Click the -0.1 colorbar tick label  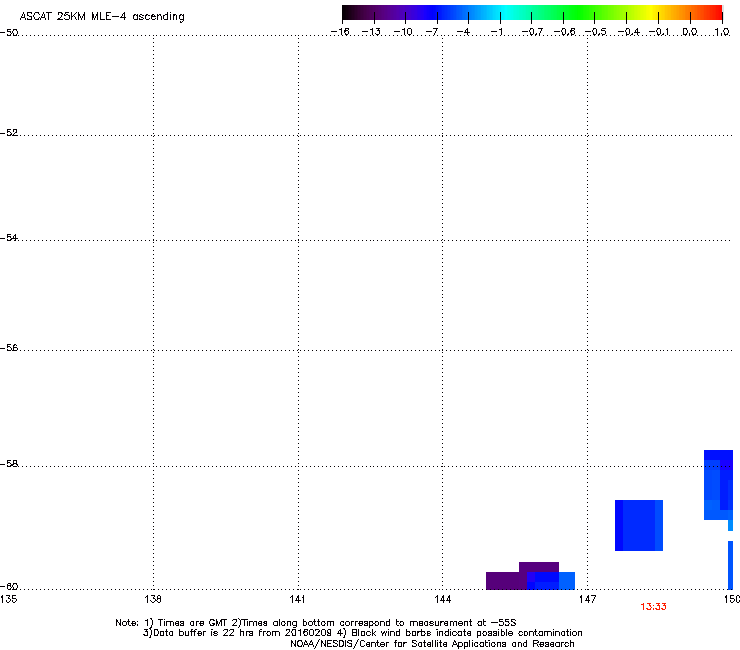pyautogui.click(x=659, y=32)
